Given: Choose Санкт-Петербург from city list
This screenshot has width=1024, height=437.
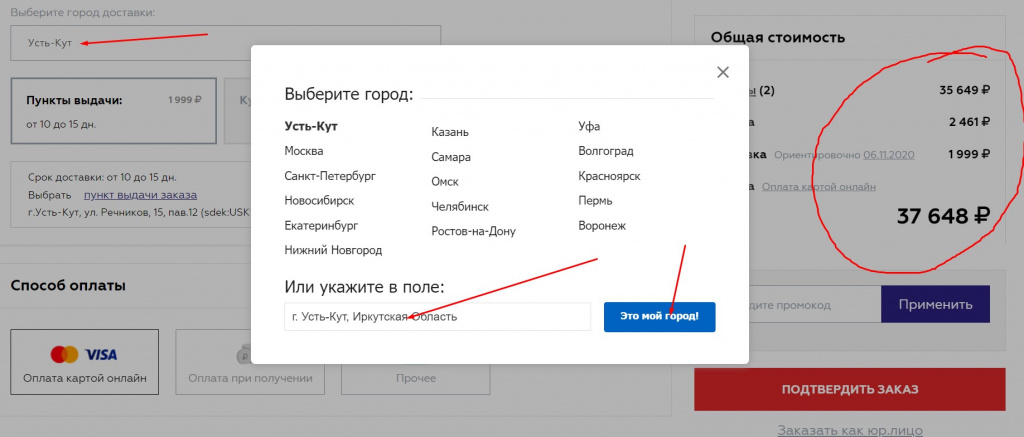Looking at the screenshot, I should pos(330,176).
